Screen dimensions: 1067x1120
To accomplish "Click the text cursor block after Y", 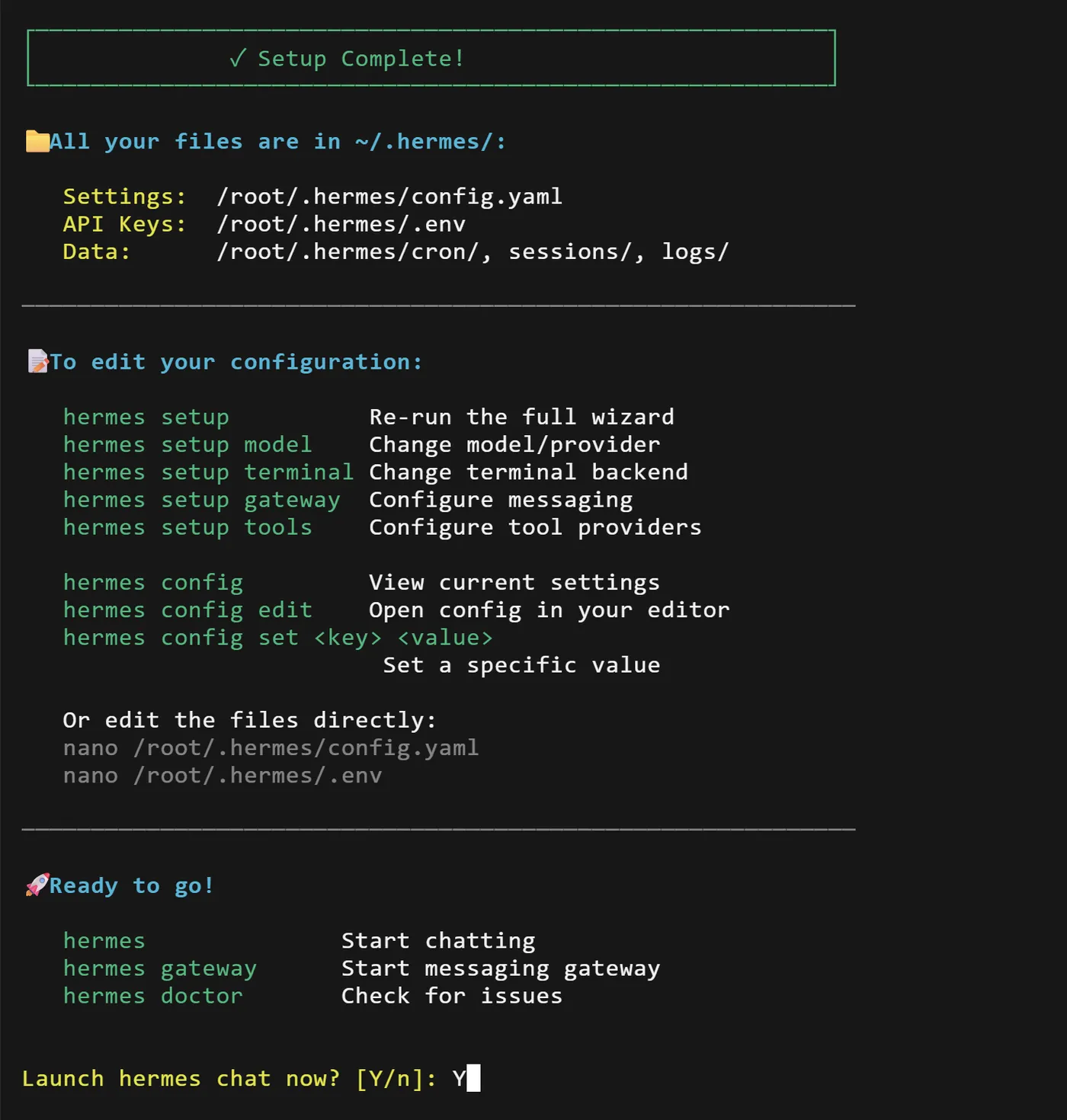I will tap(473, 1078).
